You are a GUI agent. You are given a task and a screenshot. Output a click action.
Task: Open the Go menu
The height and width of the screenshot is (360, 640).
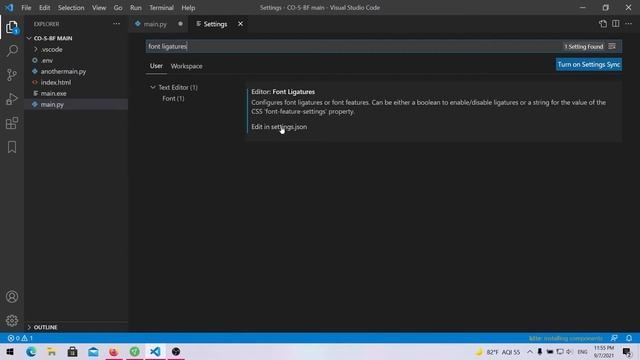tap(118, 7)
